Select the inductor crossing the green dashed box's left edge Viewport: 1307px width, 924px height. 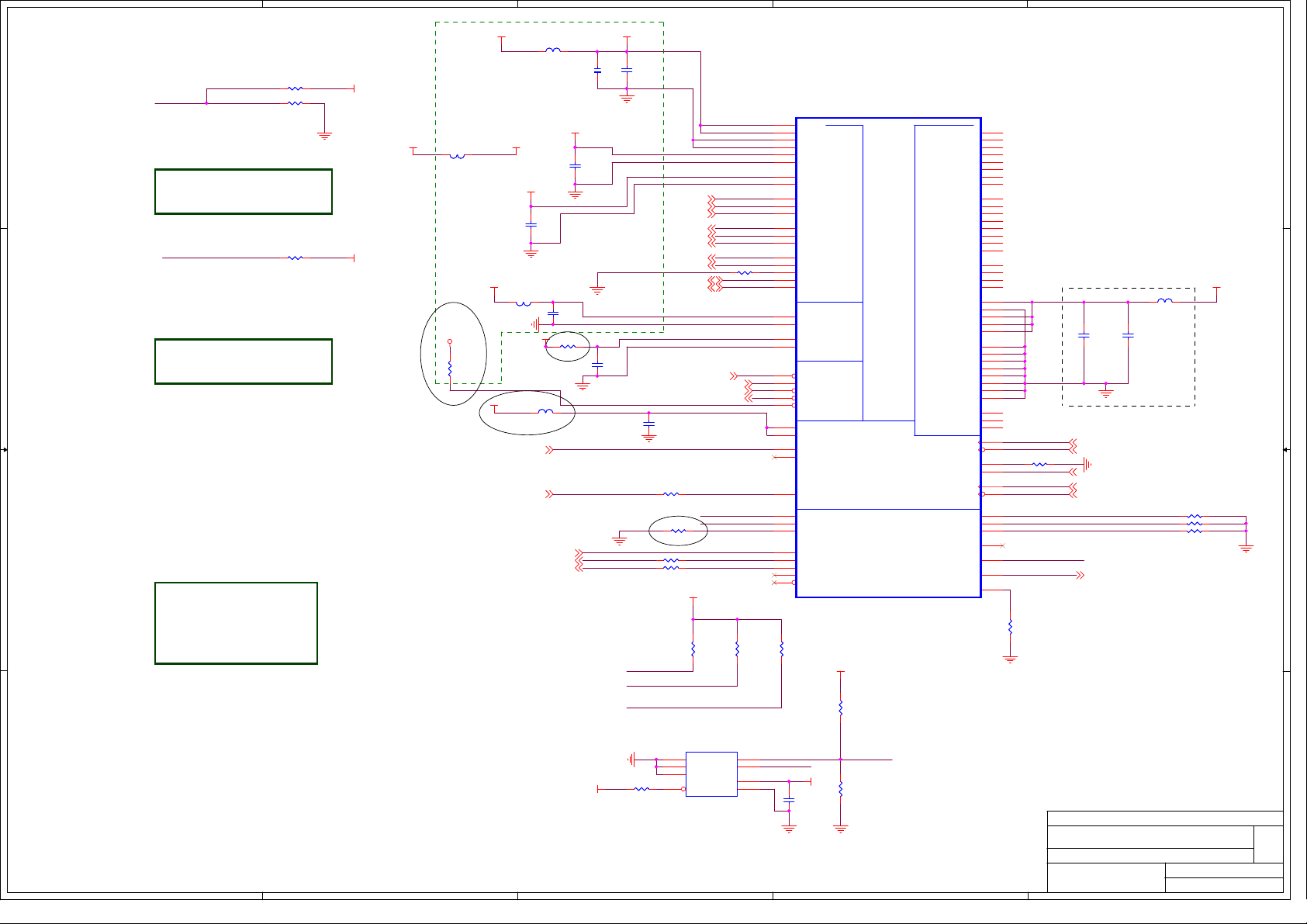click(458, 155)
